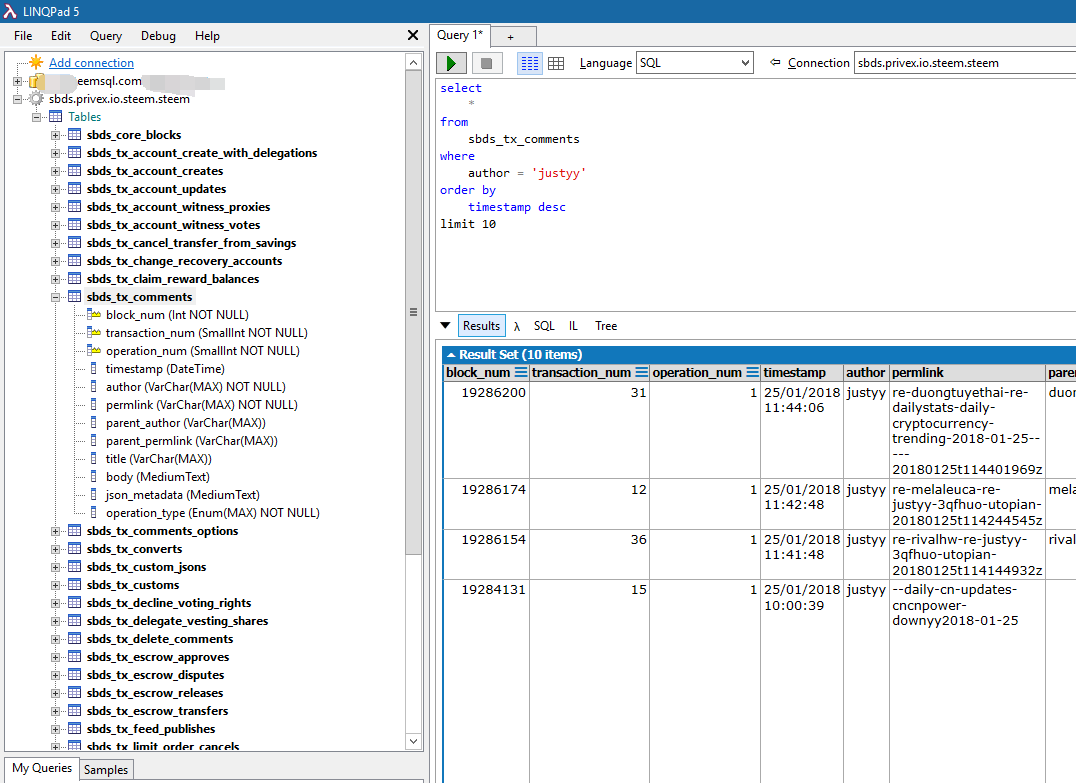This screenshot has width=1076, height=783.
Task: Click the Stop query button
Action: (487, 63)
